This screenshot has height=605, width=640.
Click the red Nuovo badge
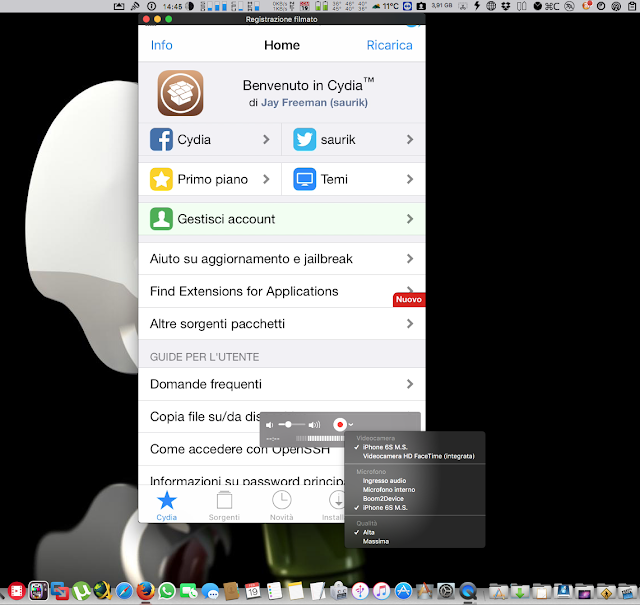point(409,300)
